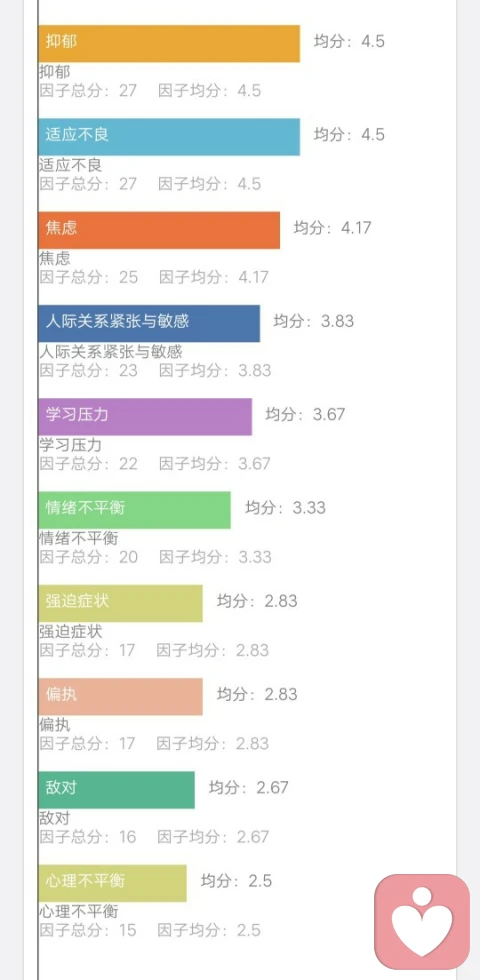Image resolution: width=480 pixels, height=980 pixels.
Task: Tap the blue 人际关系紧张与敏感 bar
Action: (x=149, y=324)
